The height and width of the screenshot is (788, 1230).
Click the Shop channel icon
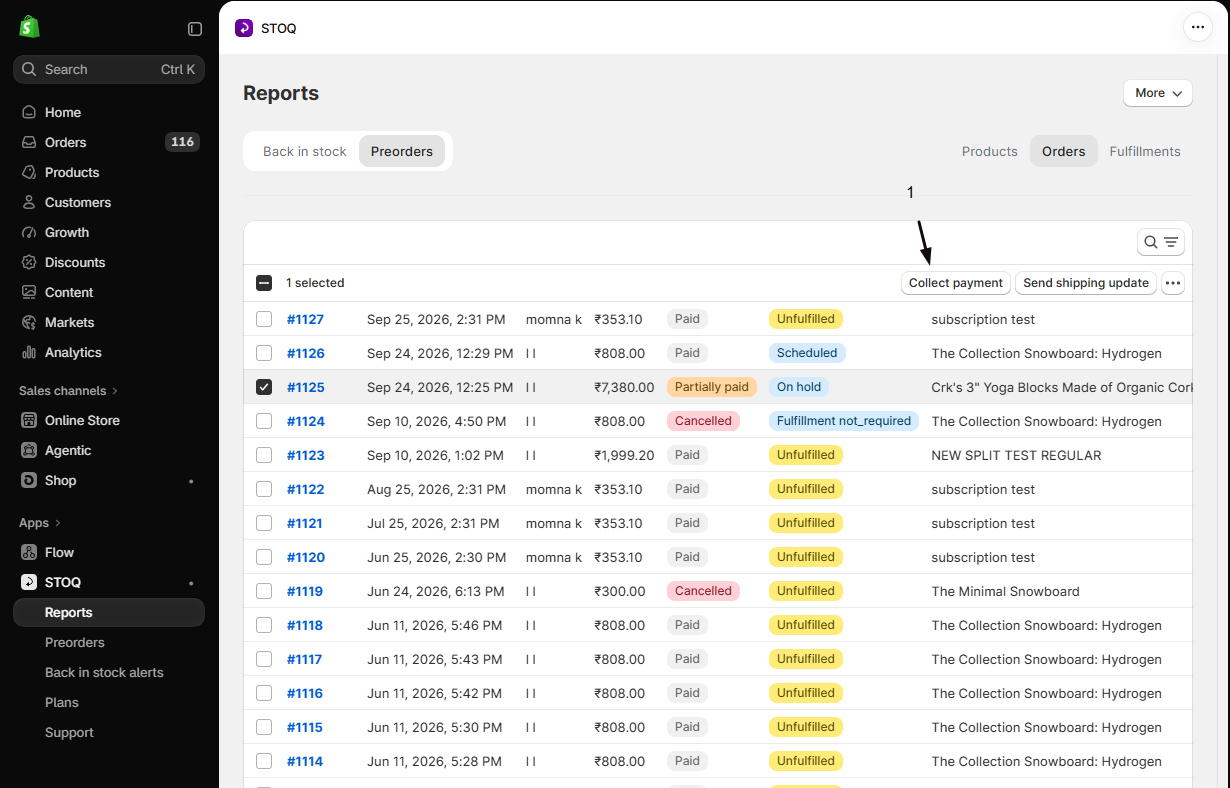29,480
